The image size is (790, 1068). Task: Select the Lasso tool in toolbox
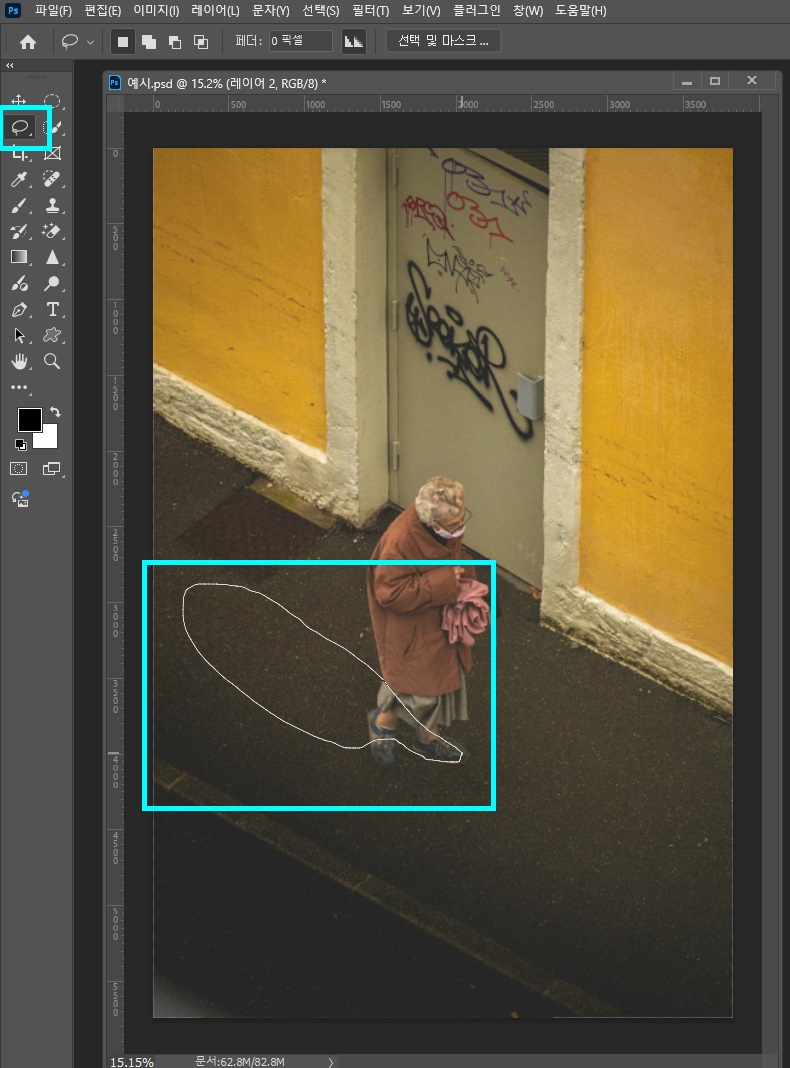click(x=20, y=127)
